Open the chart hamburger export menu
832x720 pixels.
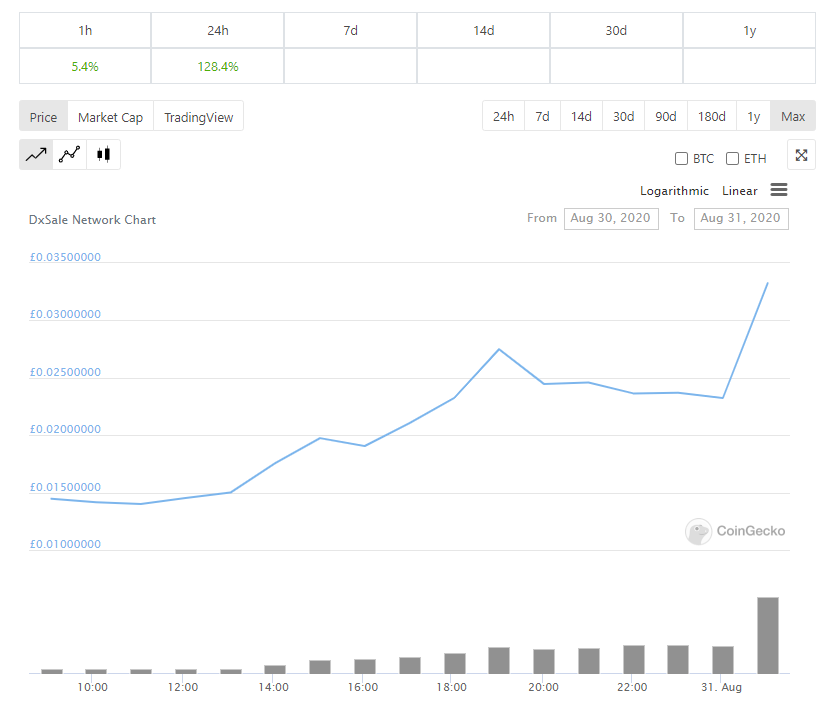pyautogui.click(x=779, y=190)
